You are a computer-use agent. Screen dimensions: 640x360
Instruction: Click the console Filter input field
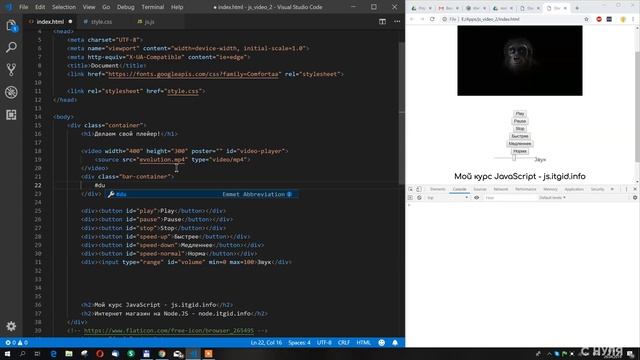[x=509, y=198]
